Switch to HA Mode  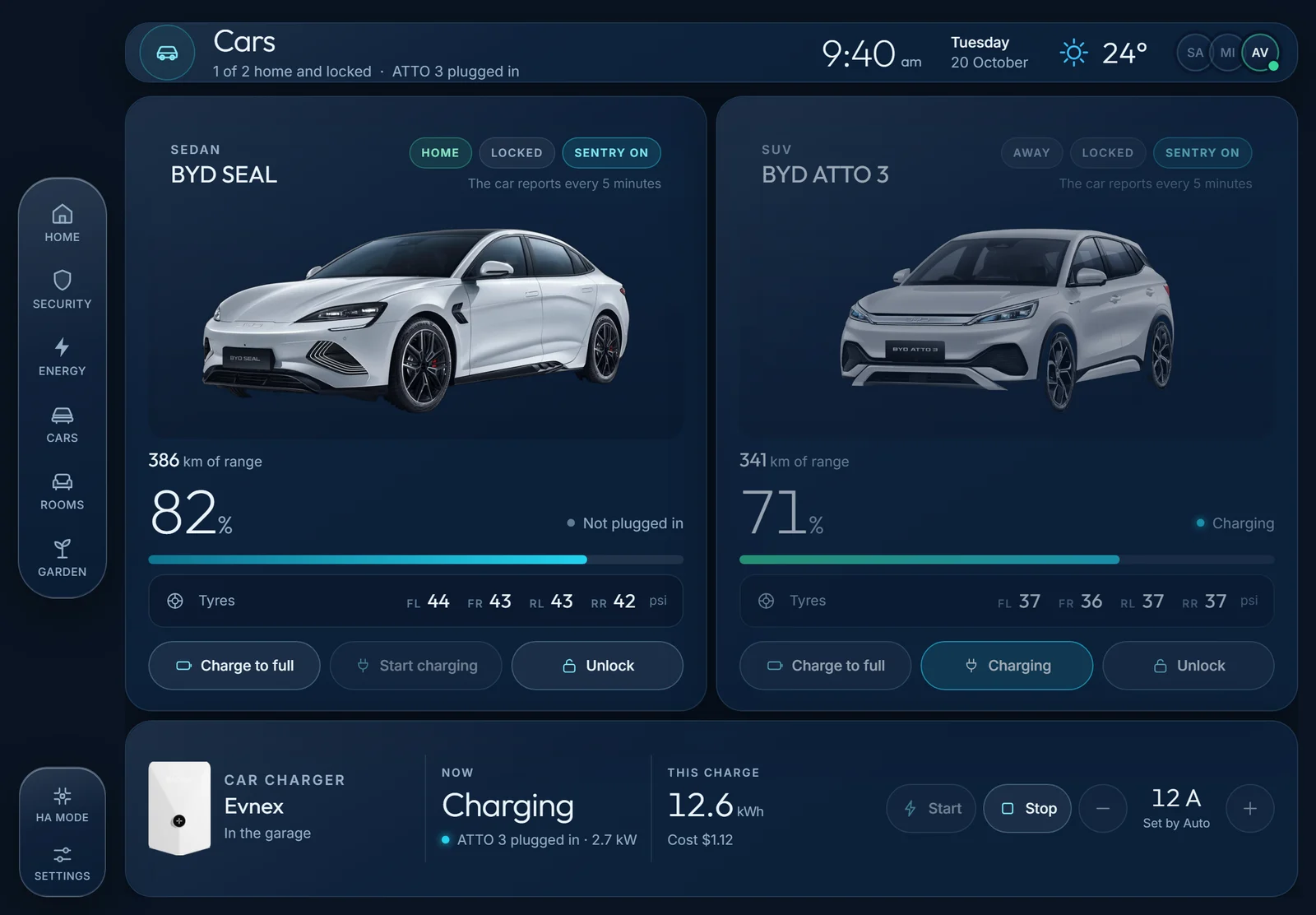pos(63,805)
